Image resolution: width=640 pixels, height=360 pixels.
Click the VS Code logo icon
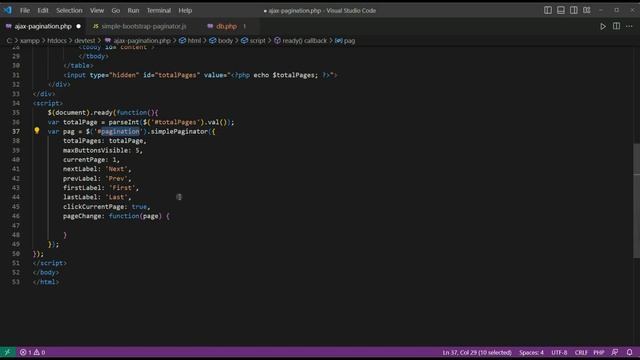[x=7, y=10]
